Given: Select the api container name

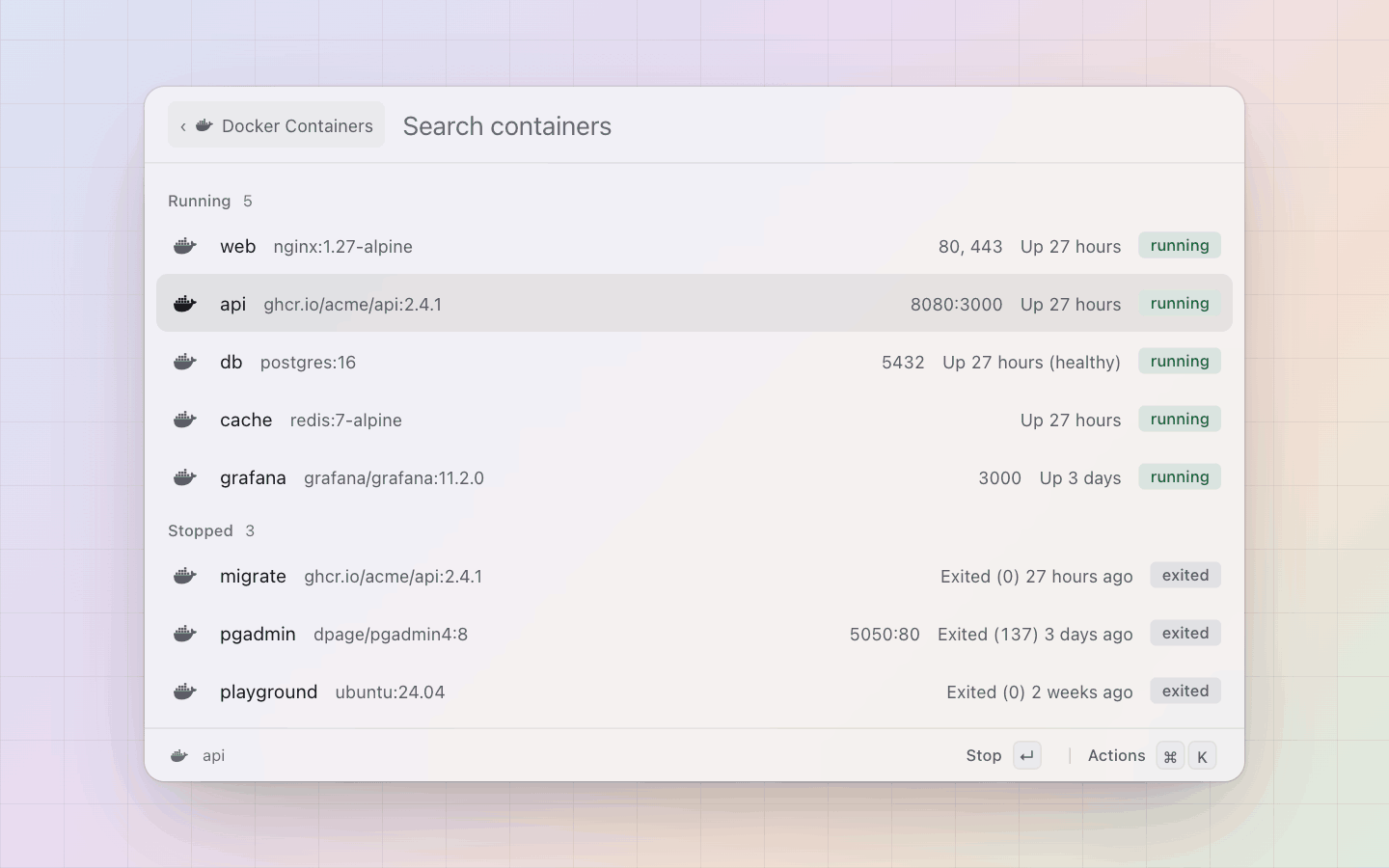Looking at the screenshot, I should (x=232, y=304).
